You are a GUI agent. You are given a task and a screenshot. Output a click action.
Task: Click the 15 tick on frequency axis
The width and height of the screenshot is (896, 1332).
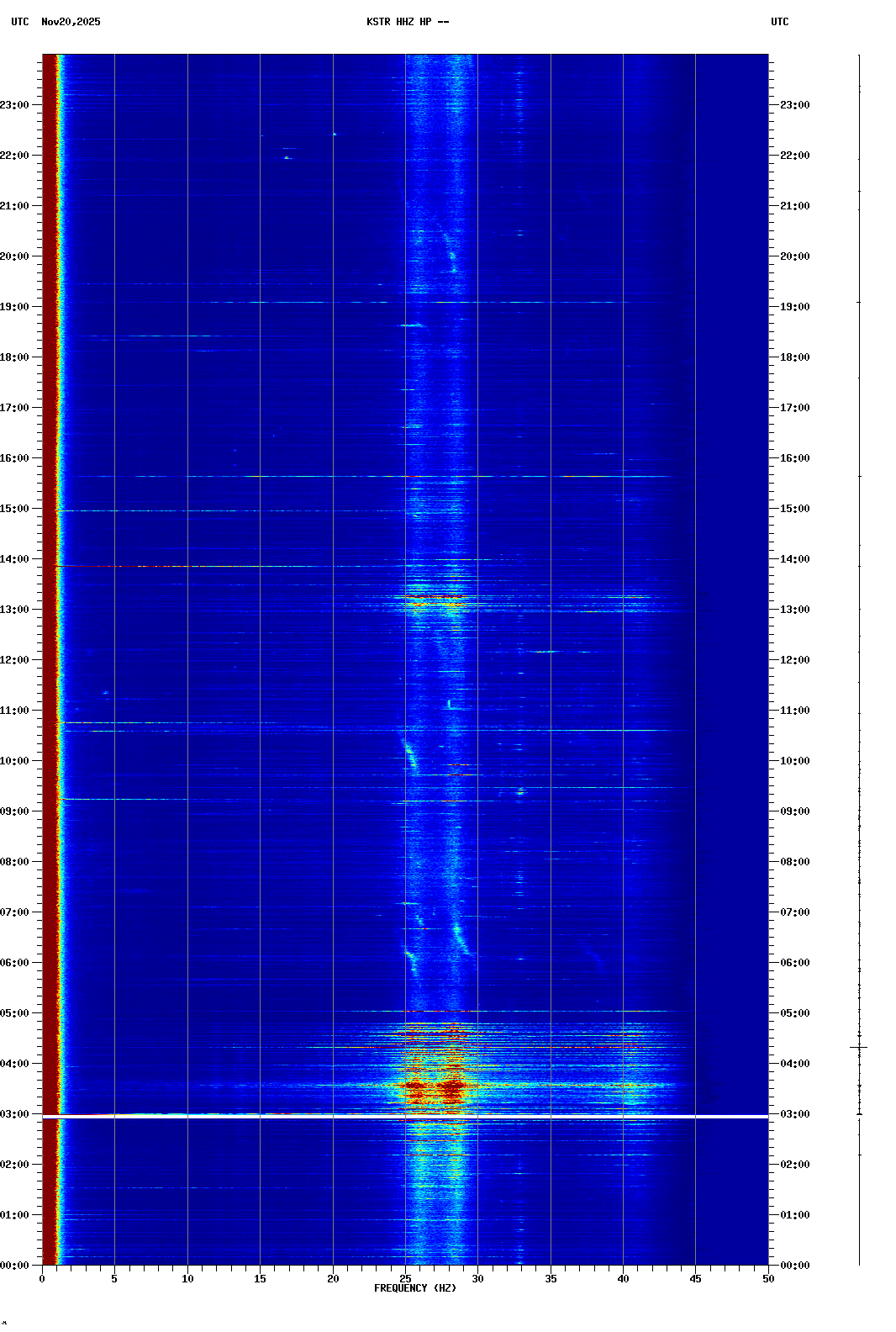click(260, 1279)
